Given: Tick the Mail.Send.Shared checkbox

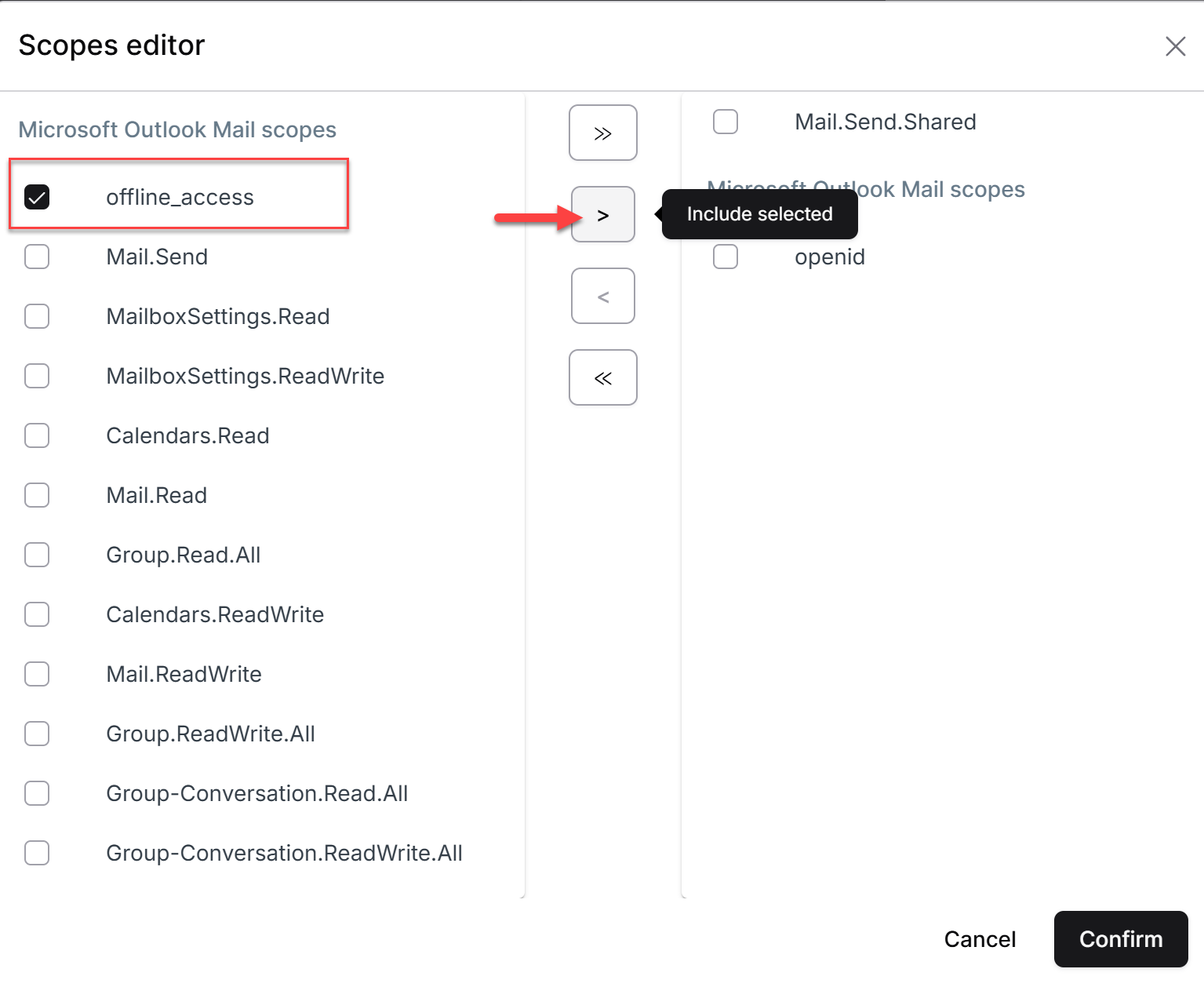Looking at the screenshot, I should (x=726, y=122).
